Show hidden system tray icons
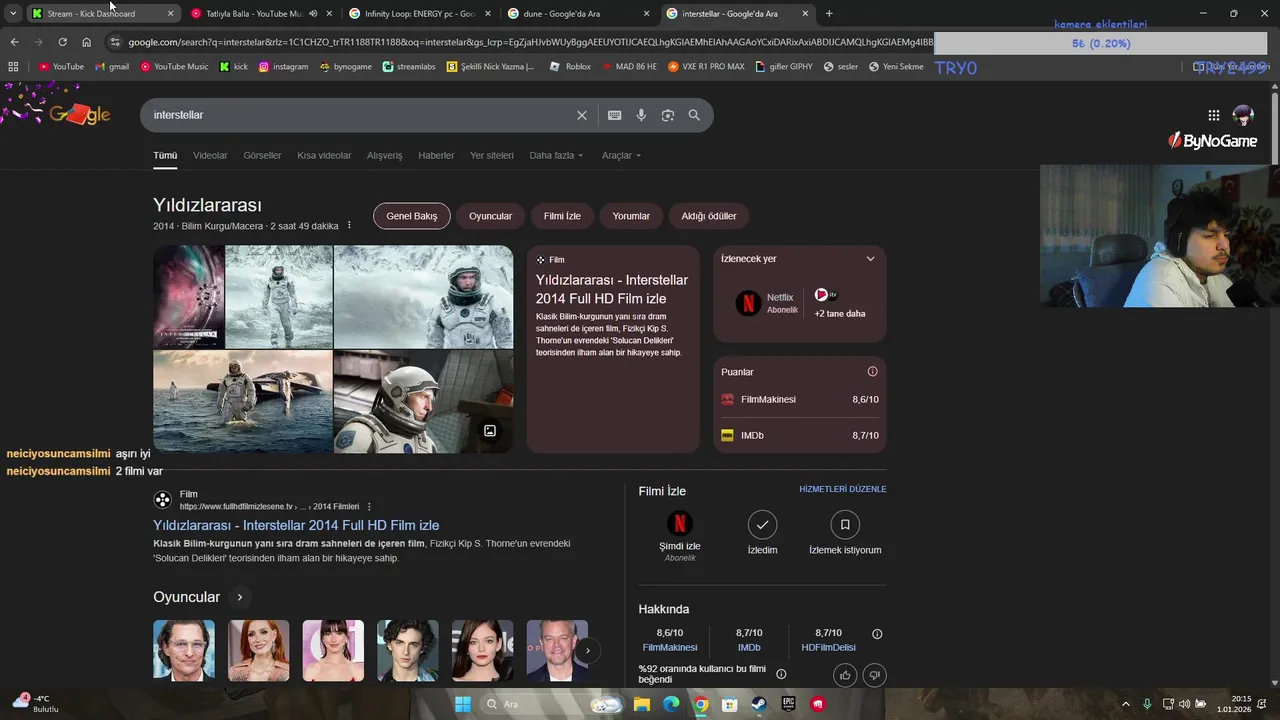 [x=1126, y=704]
